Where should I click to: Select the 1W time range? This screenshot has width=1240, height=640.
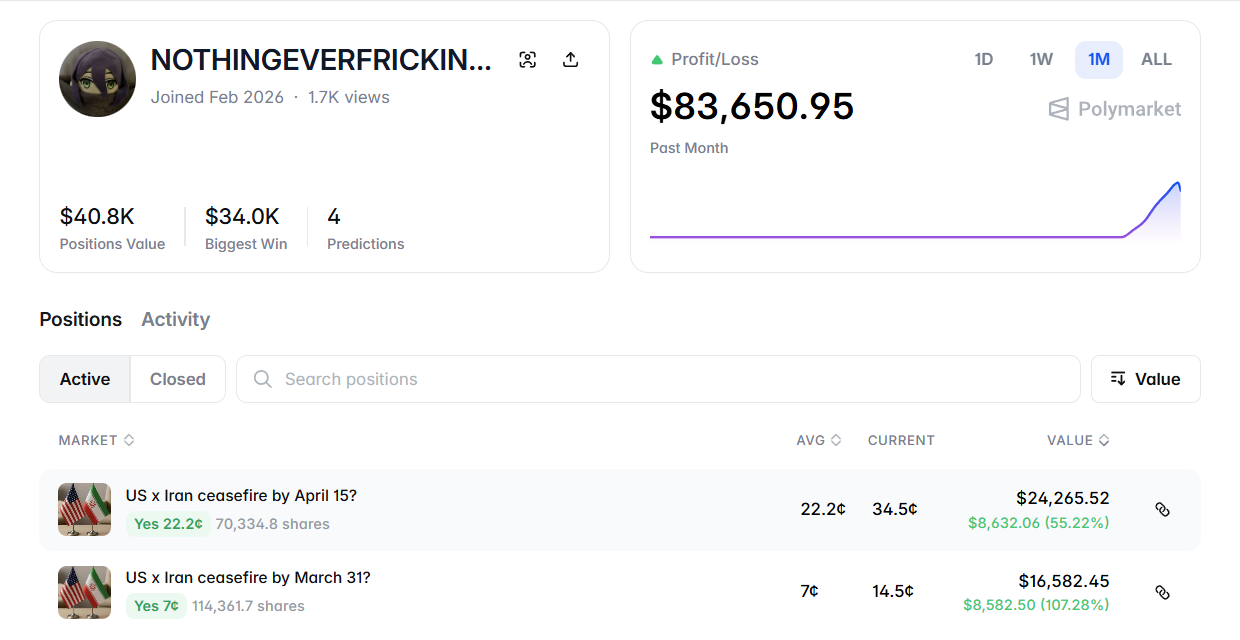click(x=1041, y=59)
